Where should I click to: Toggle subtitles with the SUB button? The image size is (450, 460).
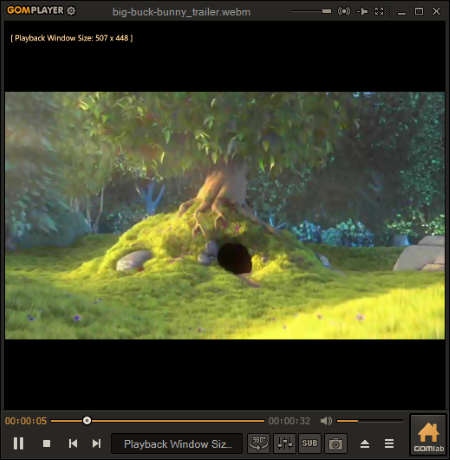point(310,444)
